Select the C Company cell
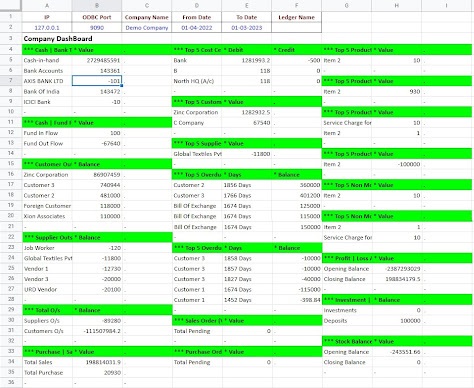Viewport: 474px width, 388px height. [x=197, y=123]
